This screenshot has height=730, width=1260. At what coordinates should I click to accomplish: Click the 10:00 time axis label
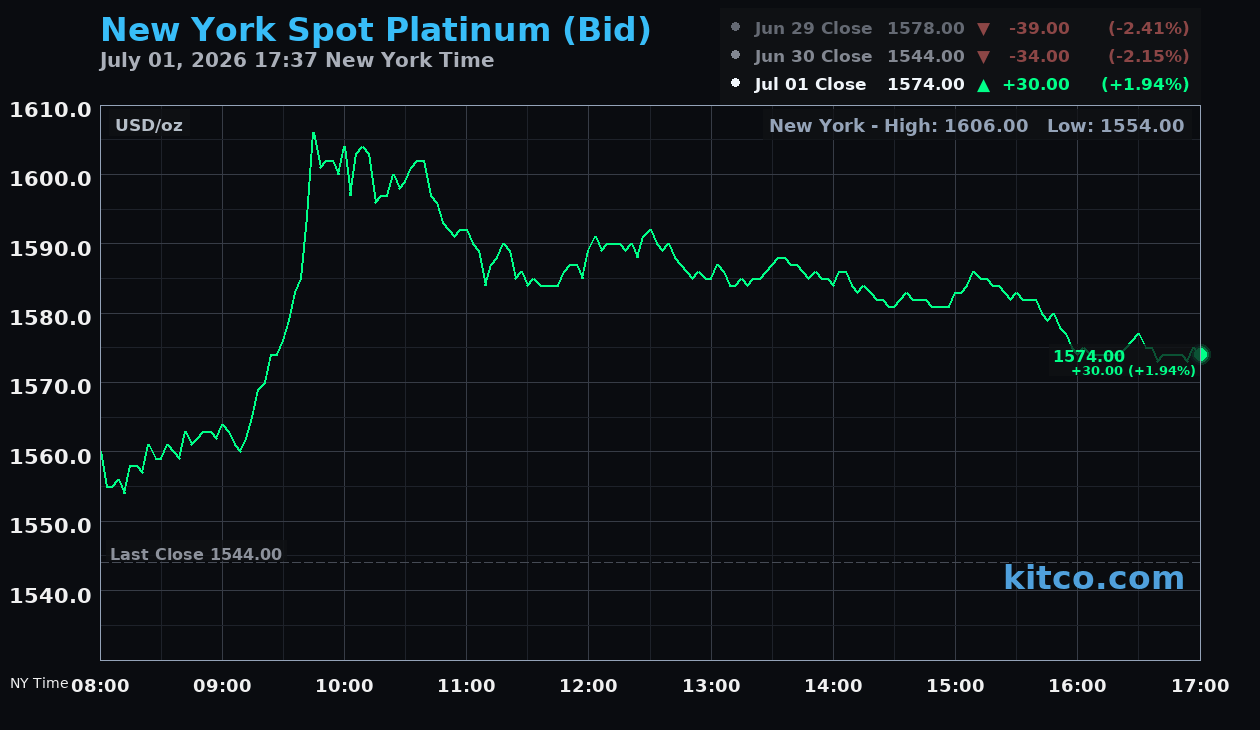pos(344,686)
